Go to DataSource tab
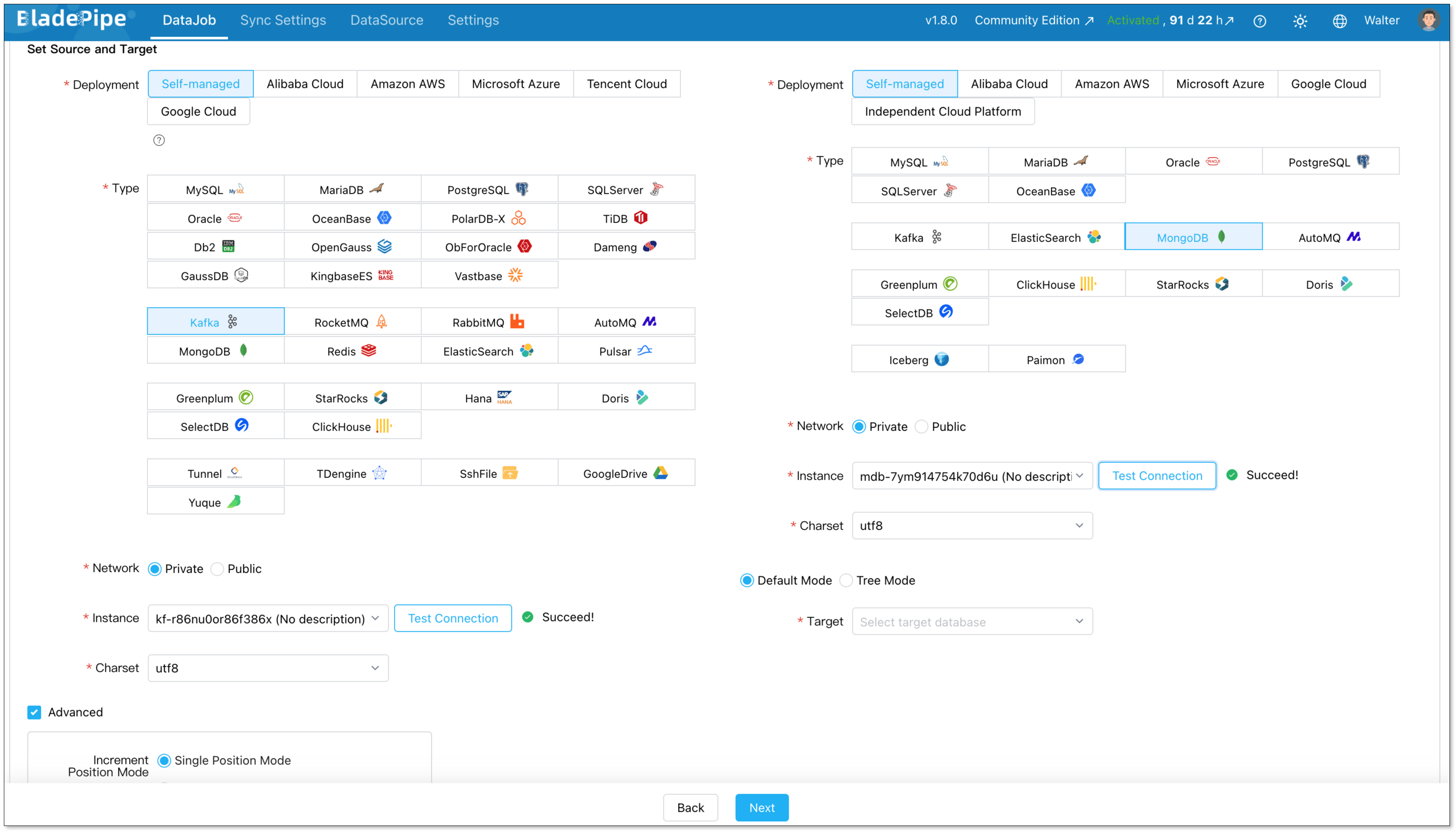1456x832 pixels. click(387, 21)
